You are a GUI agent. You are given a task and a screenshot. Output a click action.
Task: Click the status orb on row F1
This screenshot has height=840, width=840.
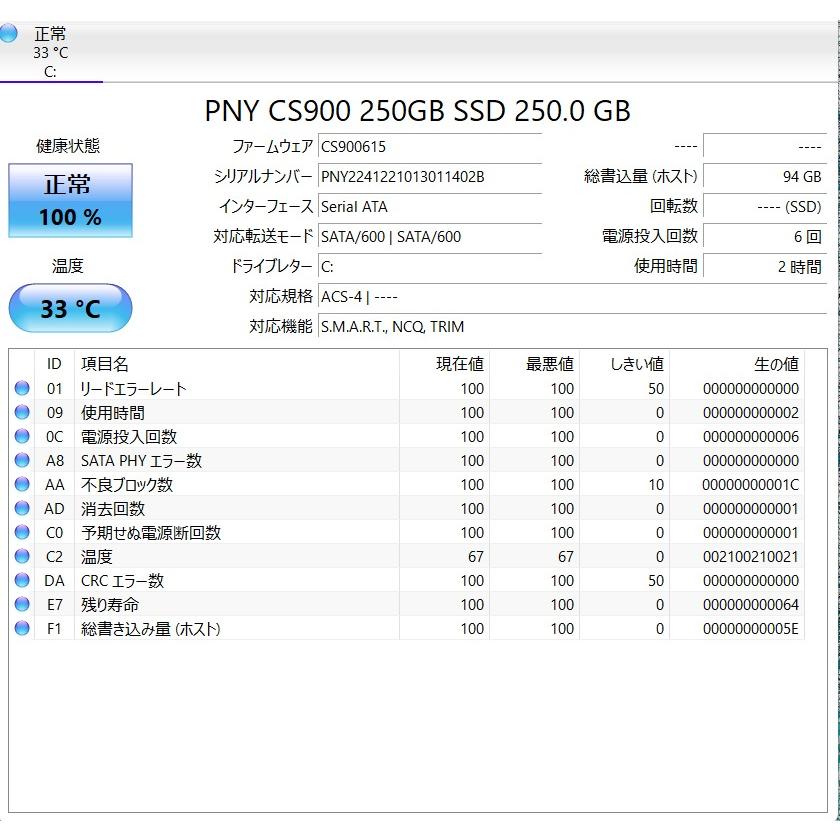click(22, 628)
